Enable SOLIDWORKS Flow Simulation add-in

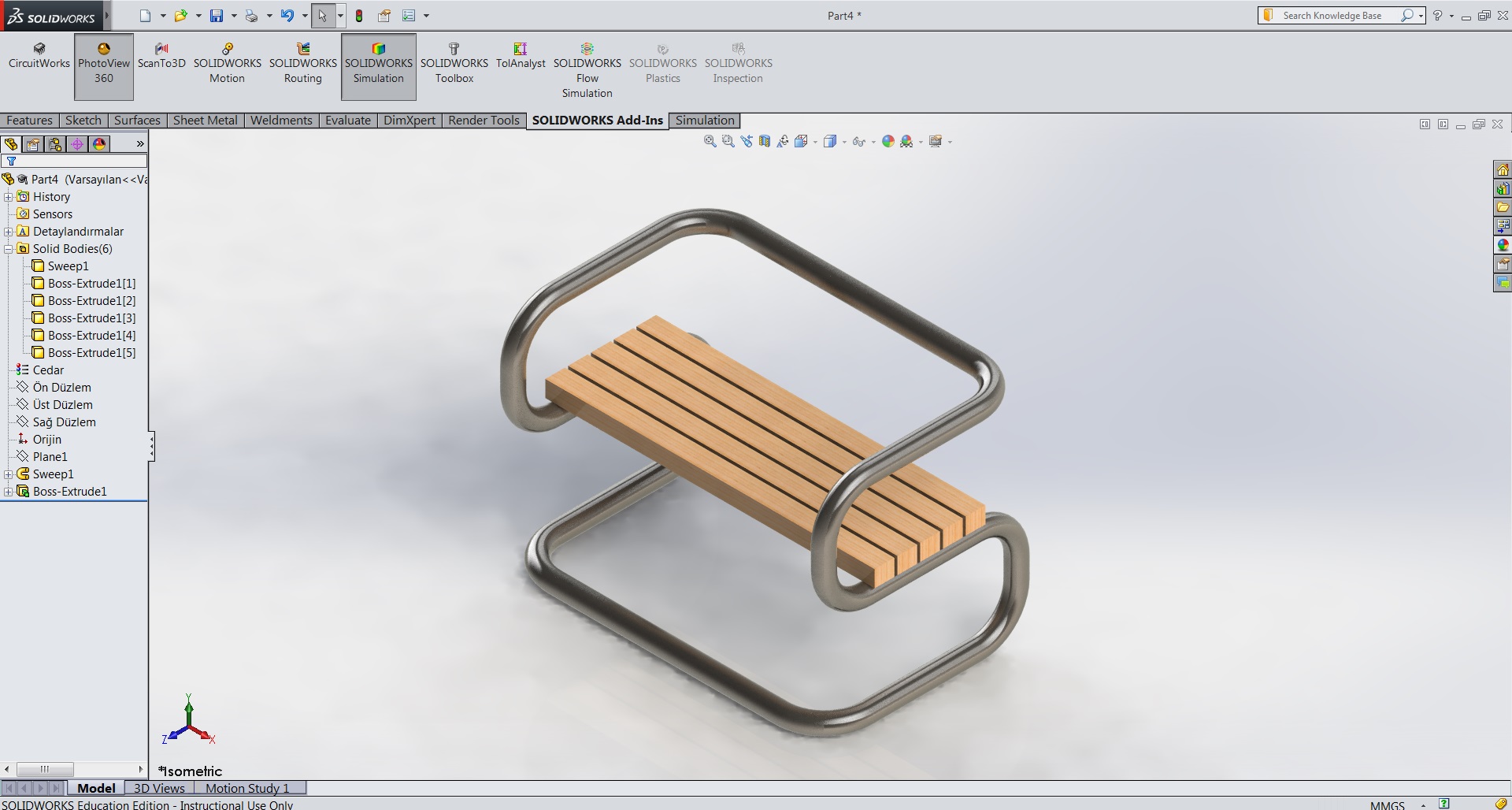(587, 71)
